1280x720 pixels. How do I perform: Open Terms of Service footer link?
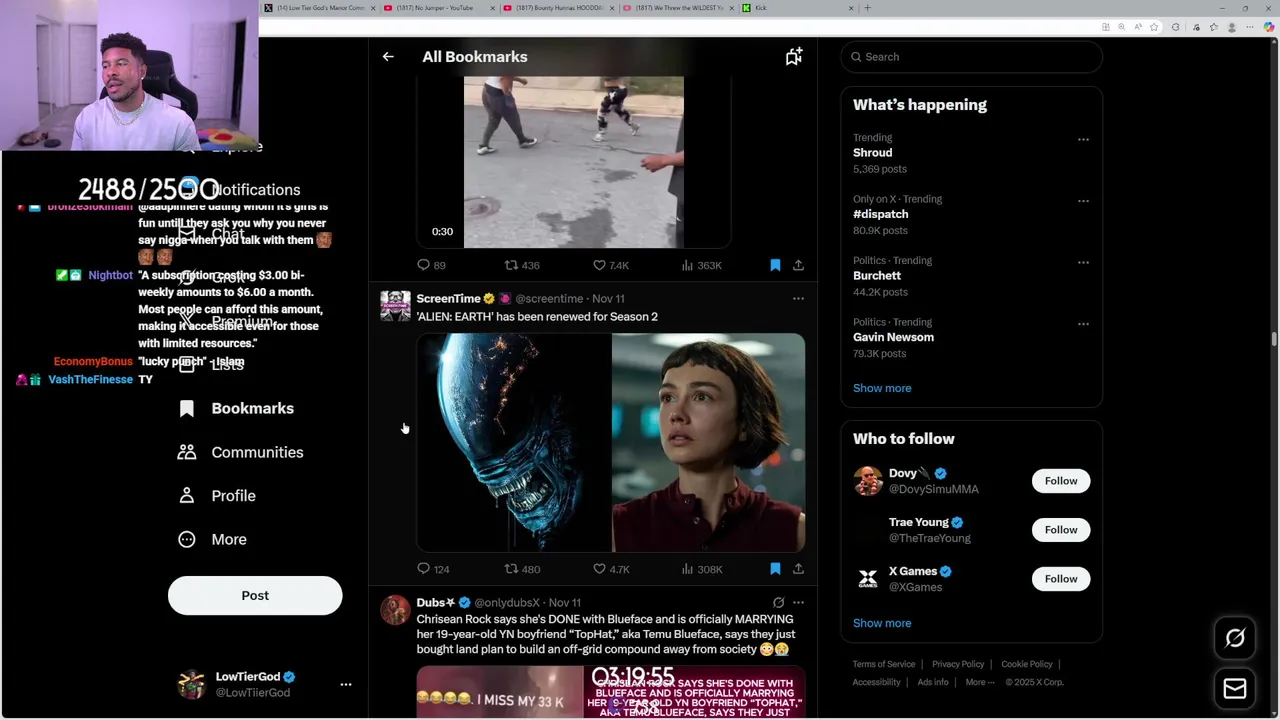[884, 664]
